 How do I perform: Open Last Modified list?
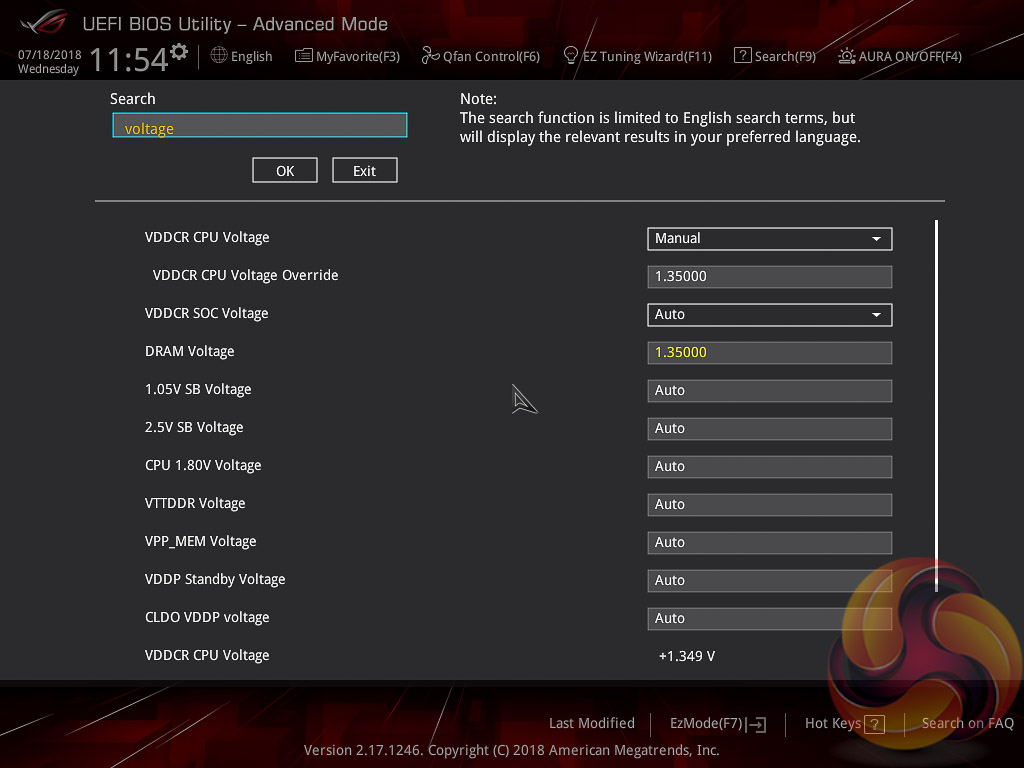pyautogui.click(x=591, y=723)
